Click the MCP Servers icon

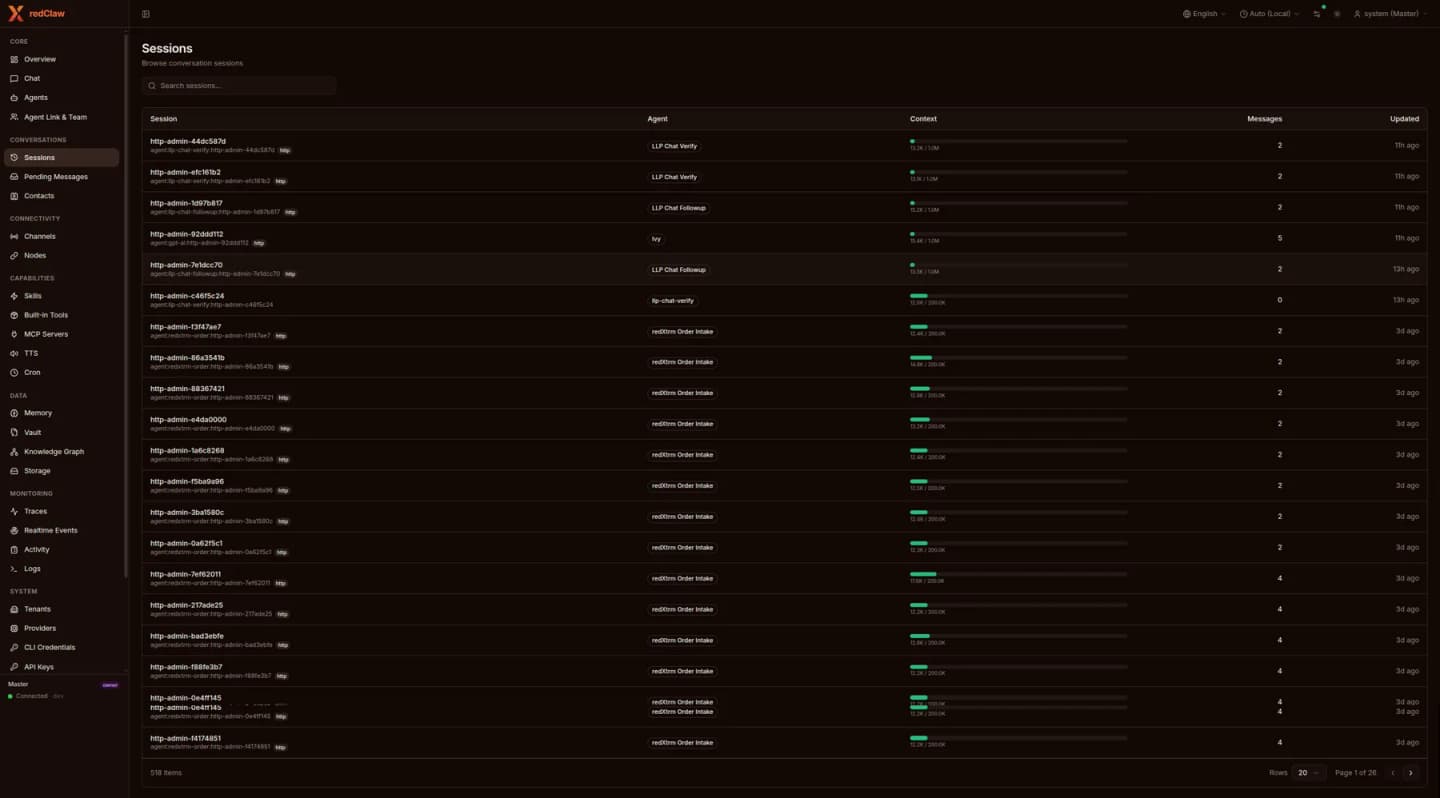[14, 334]
